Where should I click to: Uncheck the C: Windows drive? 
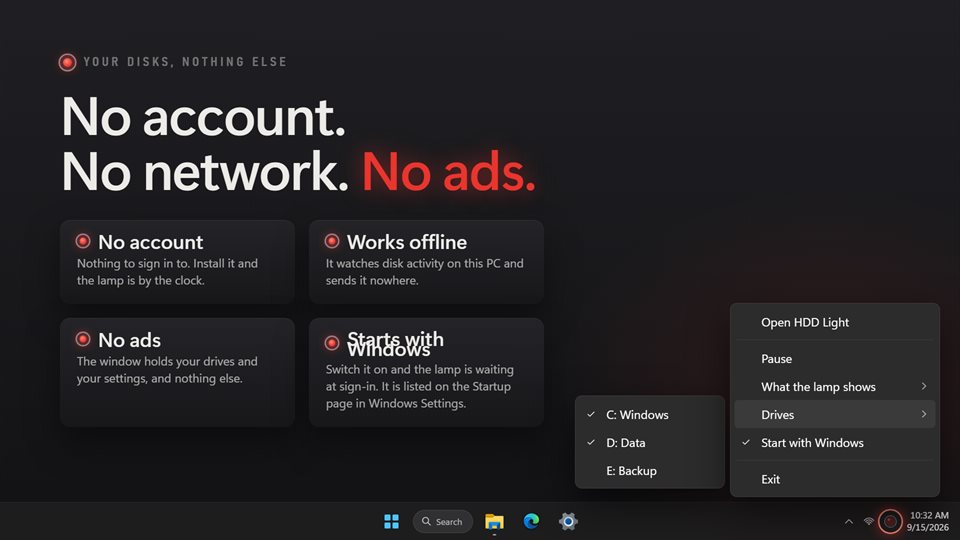[x=650, y=414]
